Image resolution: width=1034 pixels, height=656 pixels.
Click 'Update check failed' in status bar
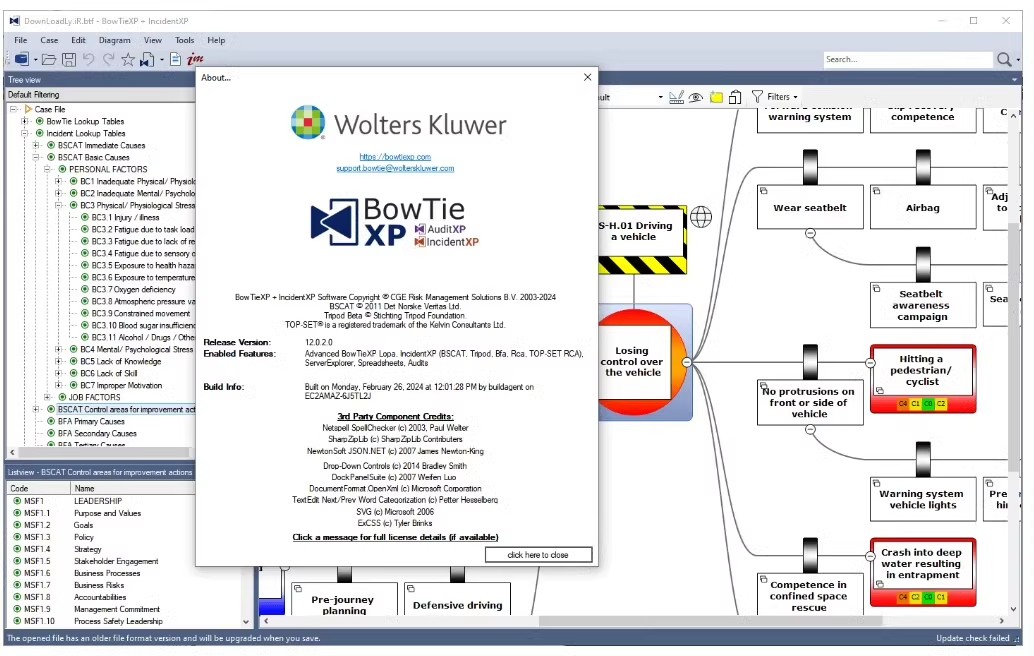tap(973, 638)
